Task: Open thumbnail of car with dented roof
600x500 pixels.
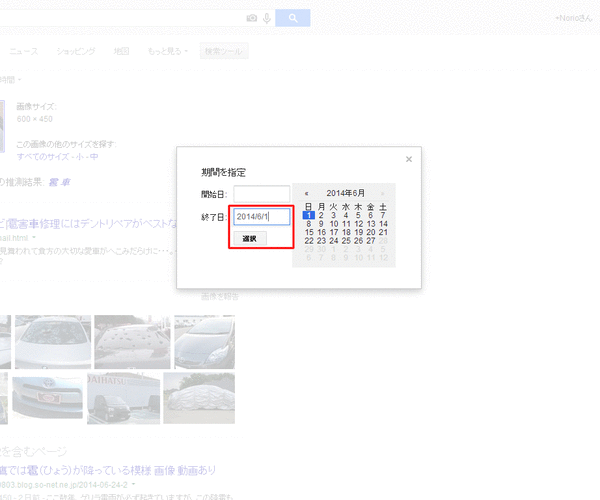Action: coord(132,342)
